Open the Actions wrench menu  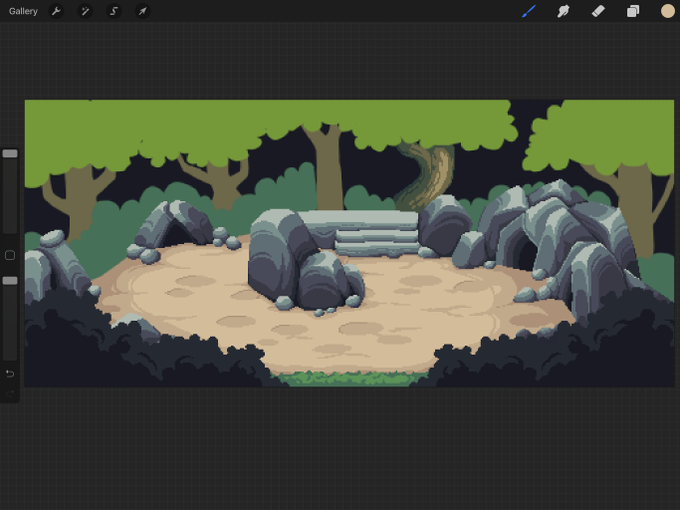click(x=56, y=11)
